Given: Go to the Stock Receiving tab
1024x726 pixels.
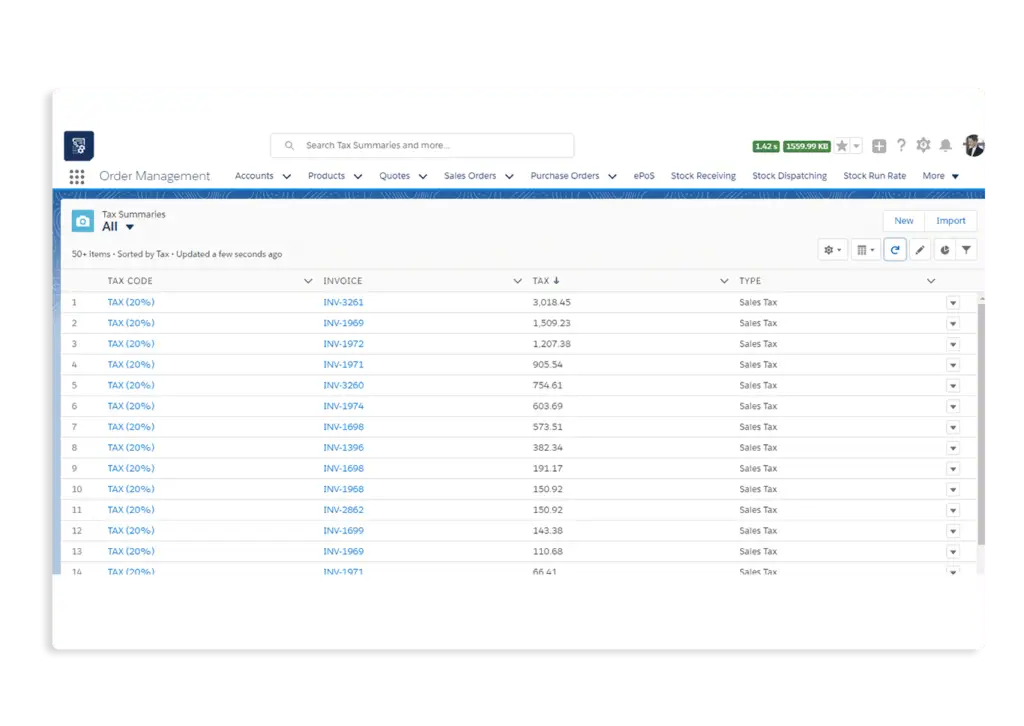Looking at the screenshot, I should [703, 176].
